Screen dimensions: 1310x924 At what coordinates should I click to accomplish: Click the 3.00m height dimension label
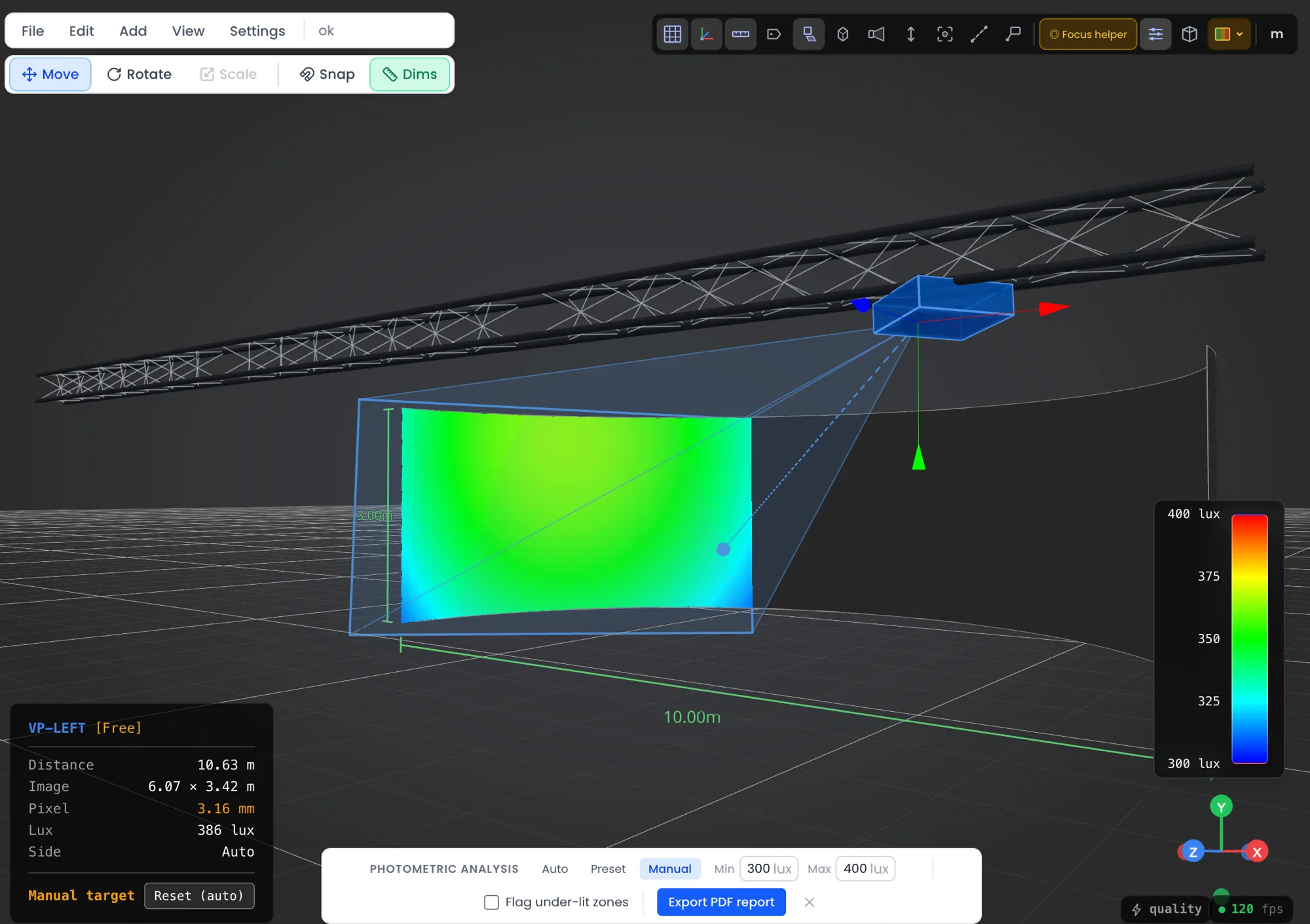coord(374,515)
